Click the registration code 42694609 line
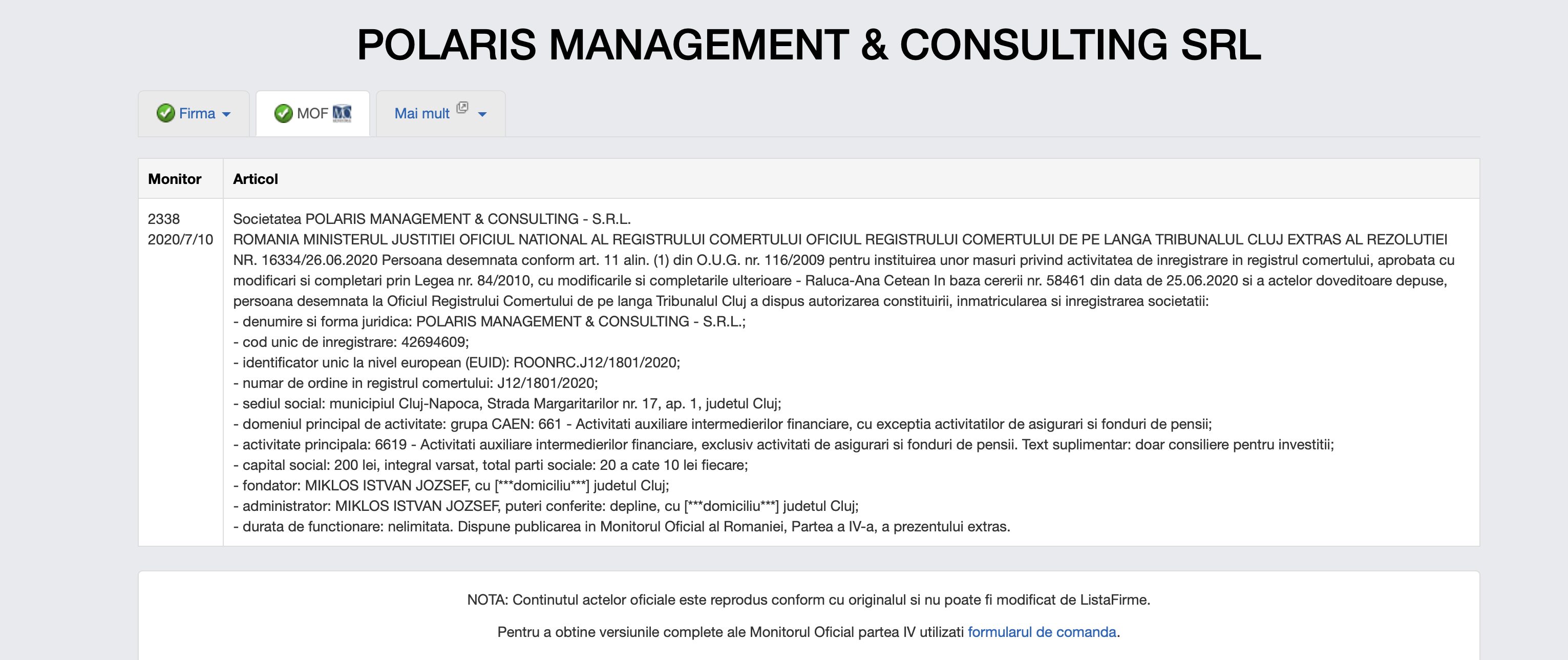 [351, 342]
